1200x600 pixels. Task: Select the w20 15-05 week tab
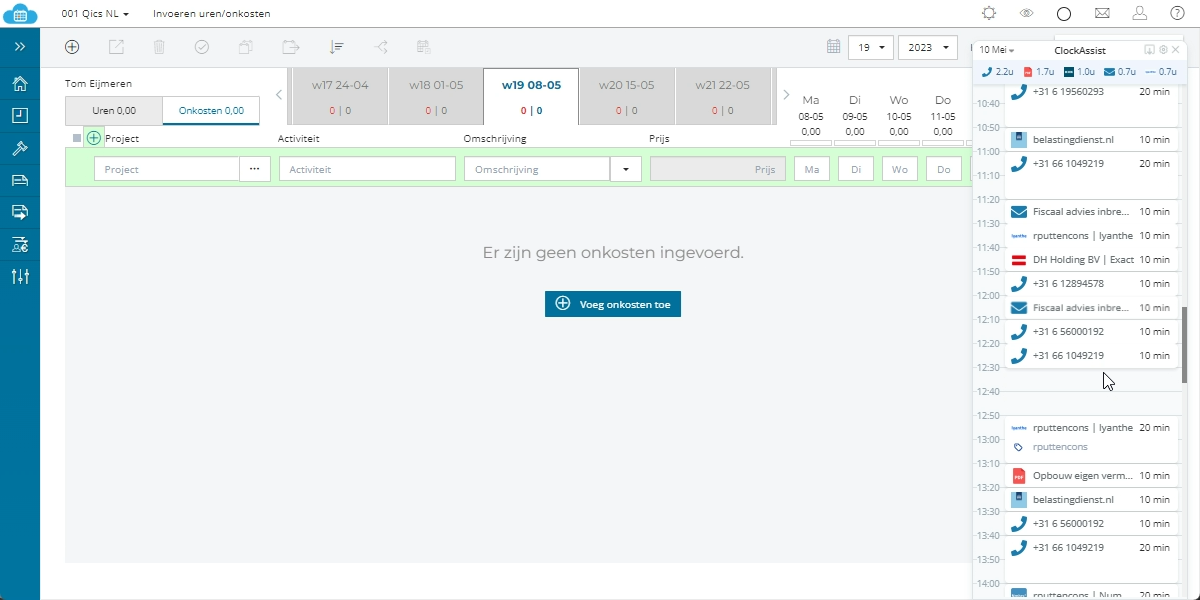pyautogui.click(x=627, y=97)
